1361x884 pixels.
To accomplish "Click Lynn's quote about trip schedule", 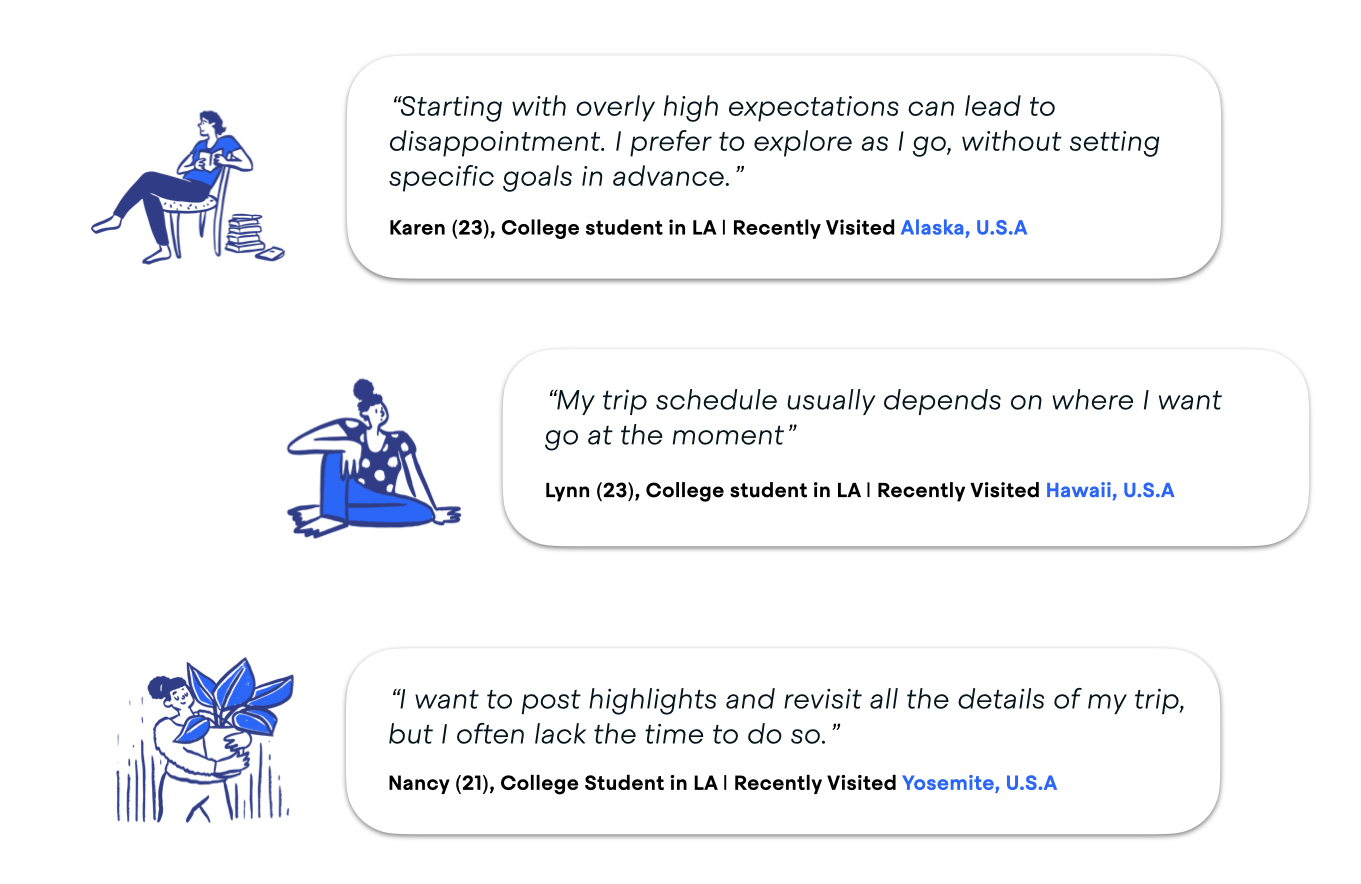I will (883, 418).
